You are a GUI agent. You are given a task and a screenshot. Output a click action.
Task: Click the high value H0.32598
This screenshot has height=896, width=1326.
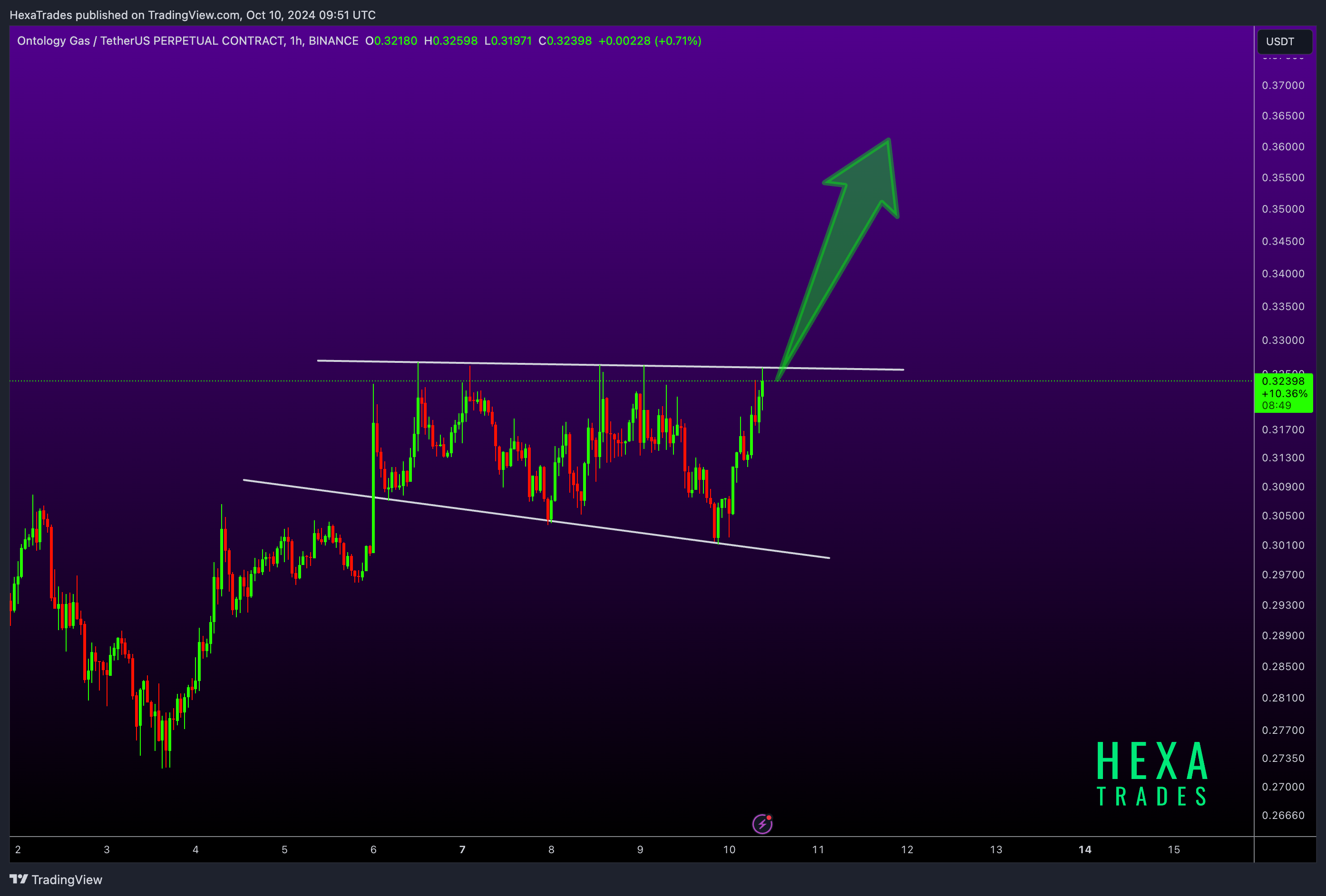[451, 40]
